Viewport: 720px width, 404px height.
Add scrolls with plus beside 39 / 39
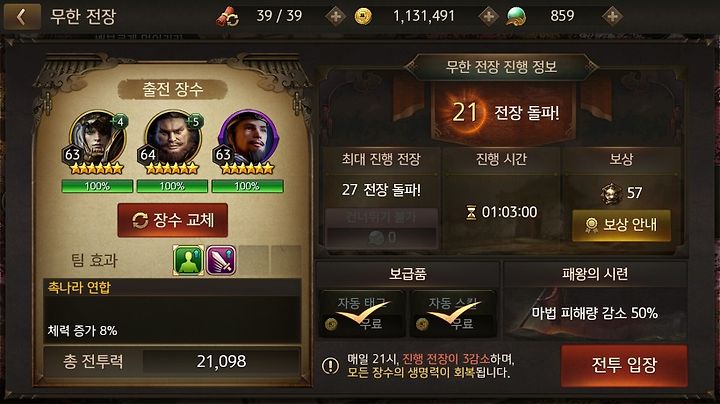coord(336,17)
